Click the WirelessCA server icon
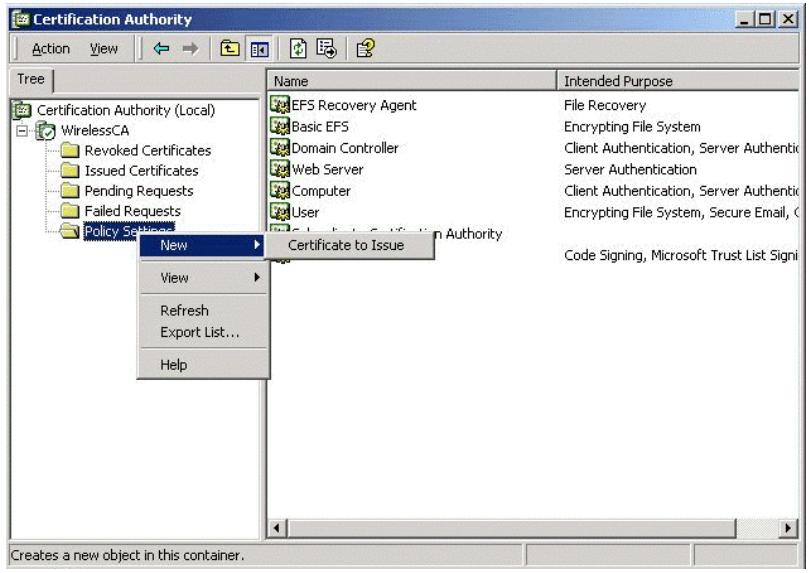Screen dimensions: 809x573 45,130
